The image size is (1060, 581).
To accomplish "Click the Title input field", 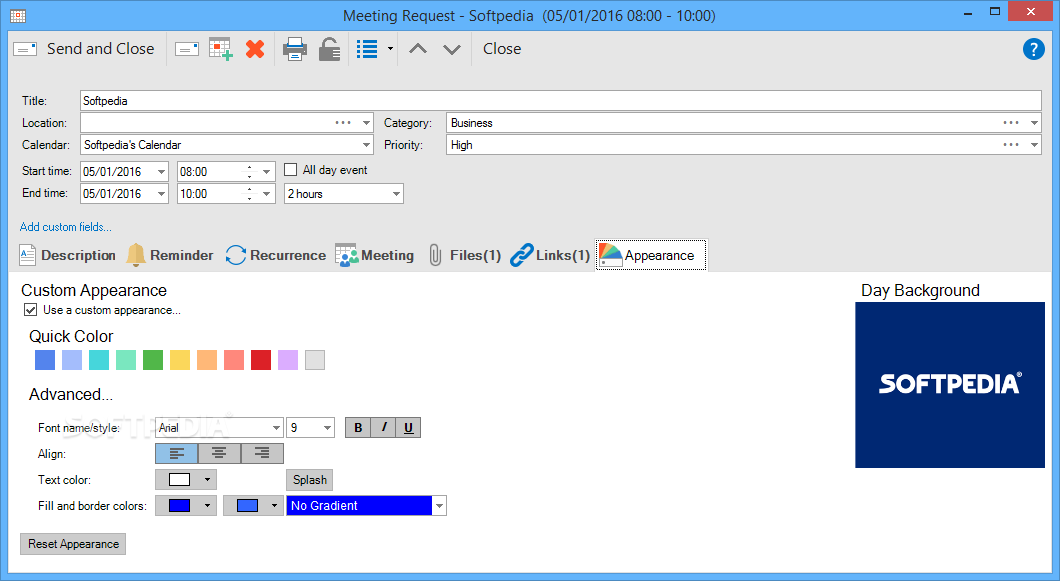I will (x=560, y=101).
